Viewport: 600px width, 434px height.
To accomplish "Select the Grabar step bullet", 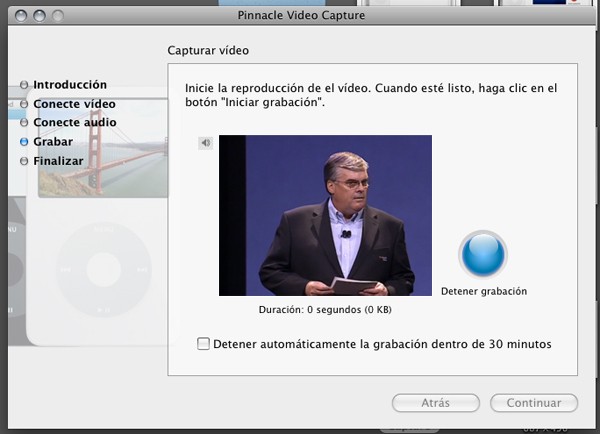I will 24,142.
